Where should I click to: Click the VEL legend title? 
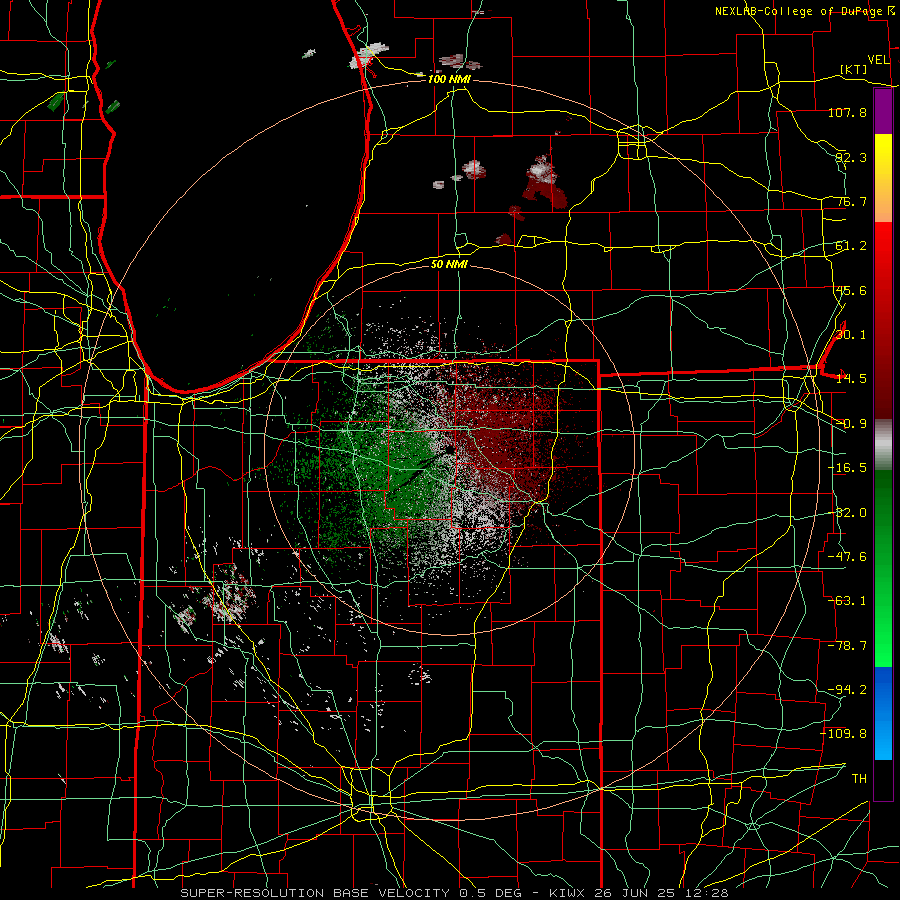[x=878, y=60]
